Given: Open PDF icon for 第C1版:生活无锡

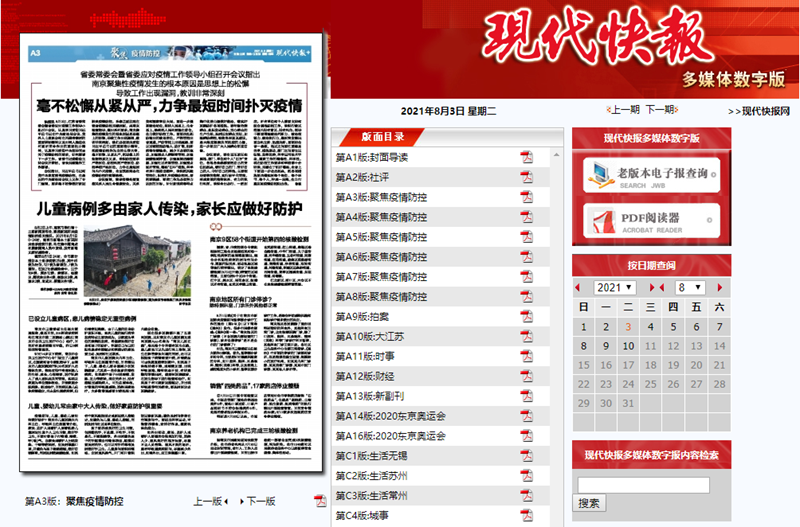Looking at the screenshot, I should coord(527,456).
